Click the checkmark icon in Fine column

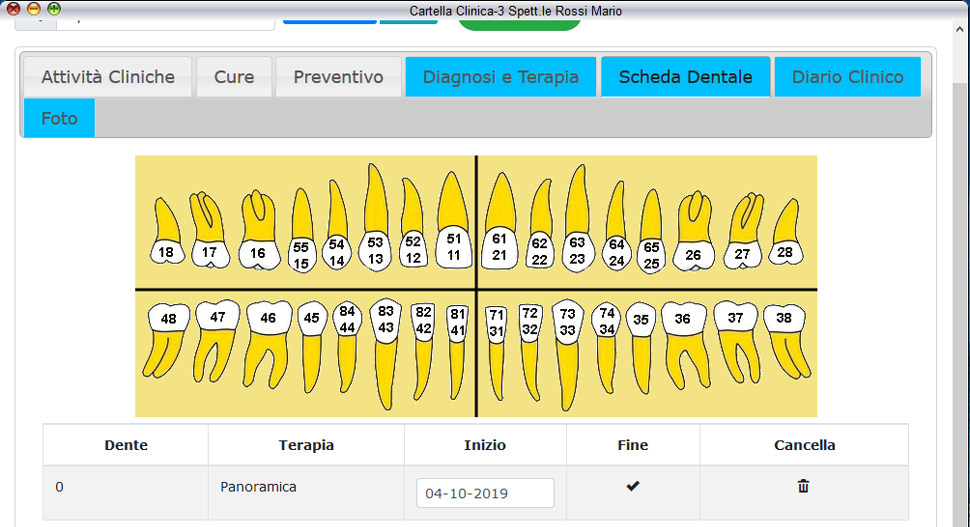coord(632,486)
